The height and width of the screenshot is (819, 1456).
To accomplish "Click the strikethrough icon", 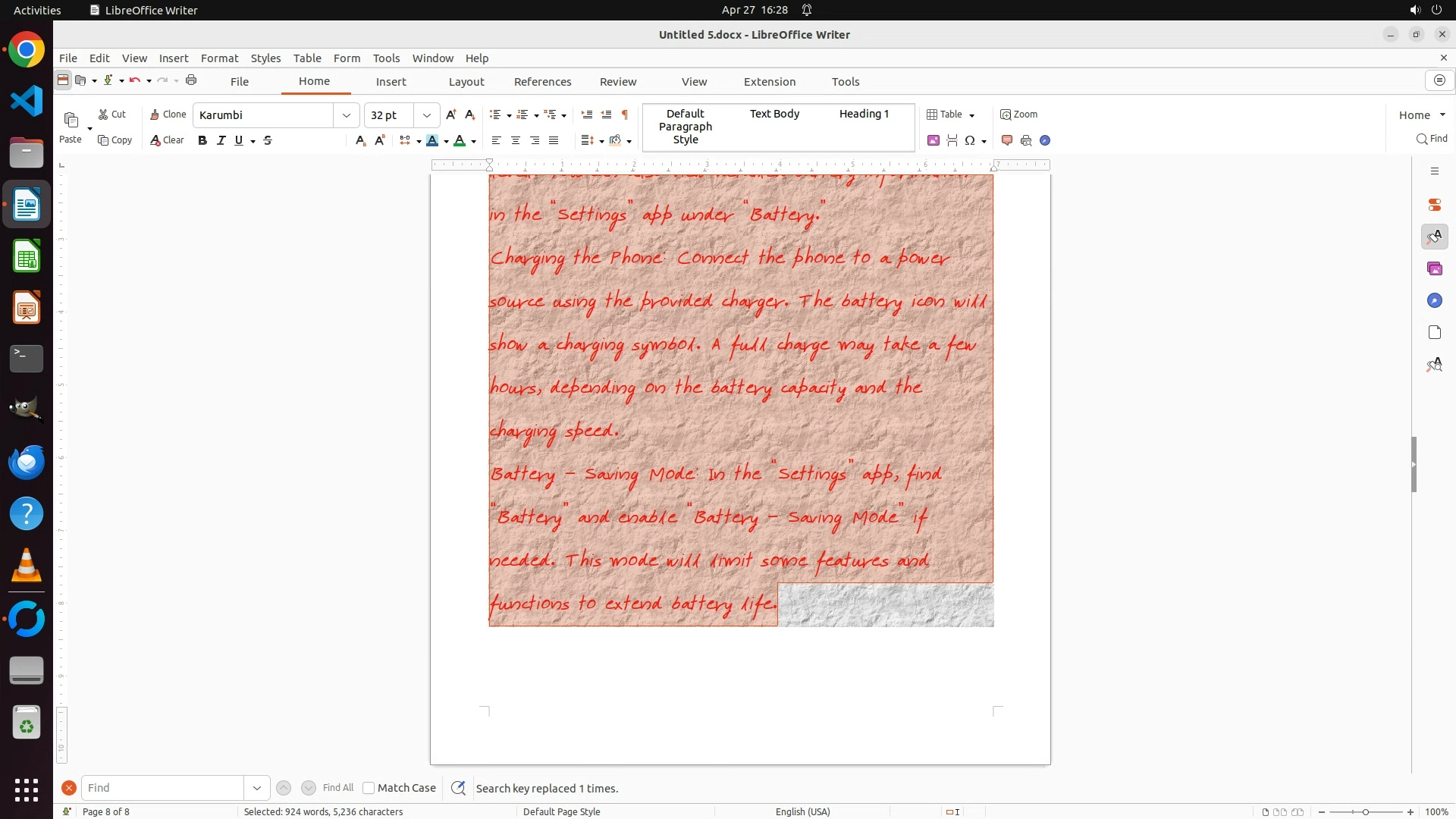I will (268, 140).
